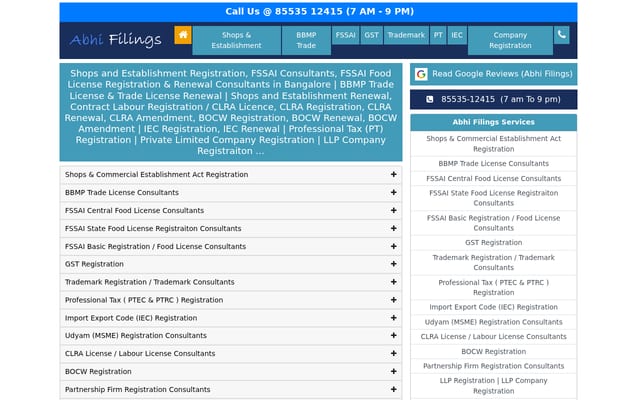Expand Partnership Firm Registration plus icon
The image size is (640, 400).
click(x=393, y=389)
